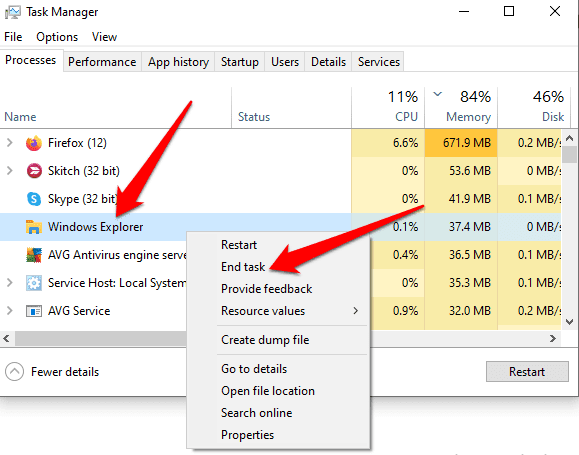Click the Fewer details link

[x=65, y=372]
